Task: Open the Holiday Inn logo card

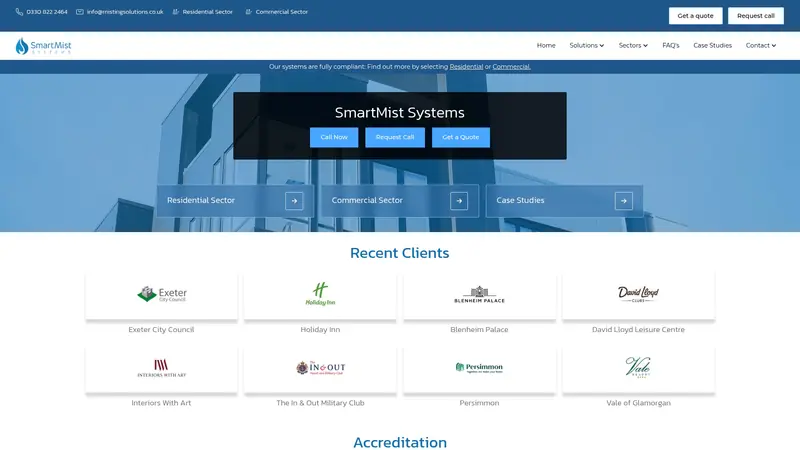Action: [320, 295]
